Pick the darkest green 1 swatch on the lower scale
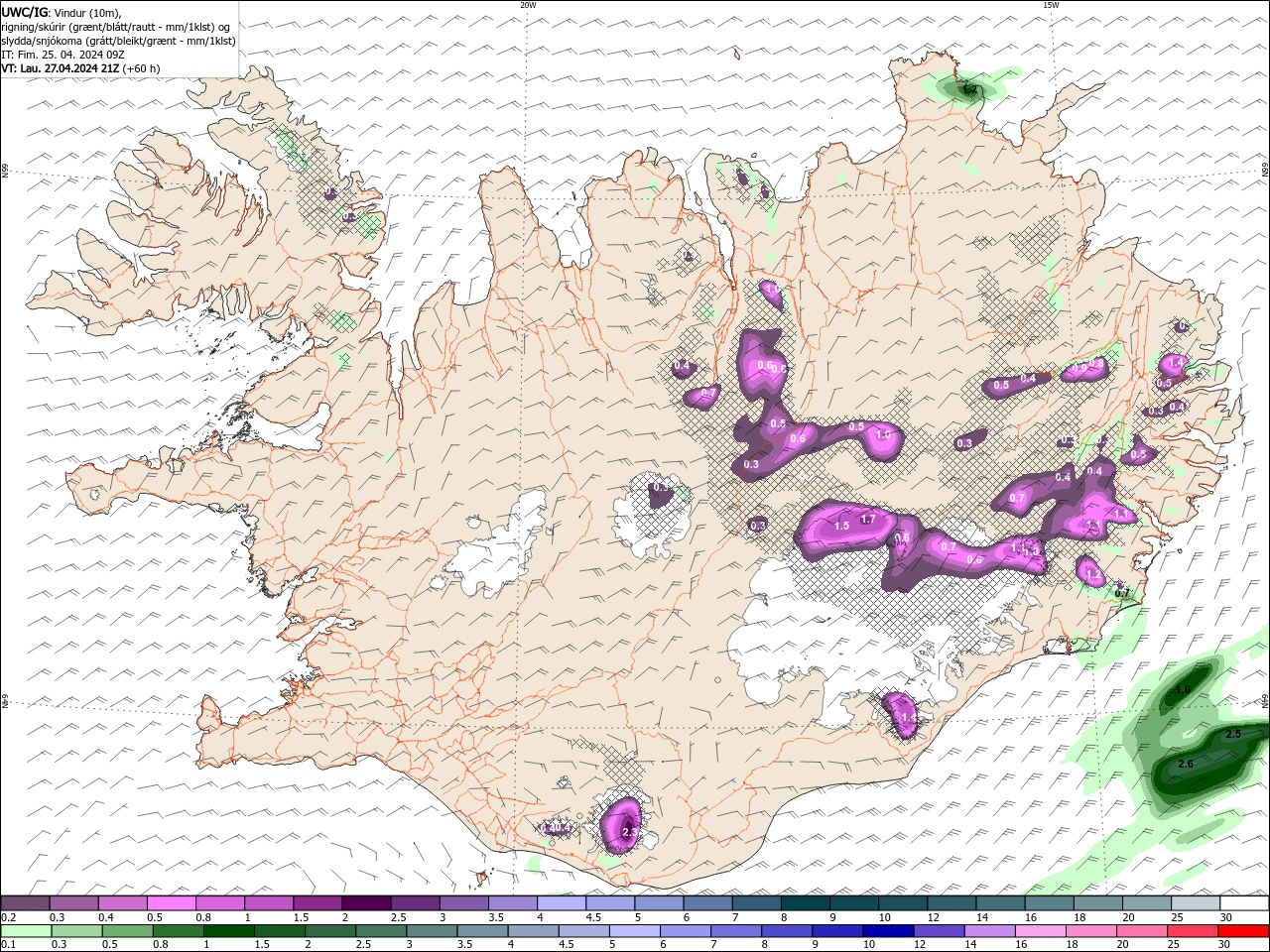Viewport: 1270px width, 952px height. (229, 931)
